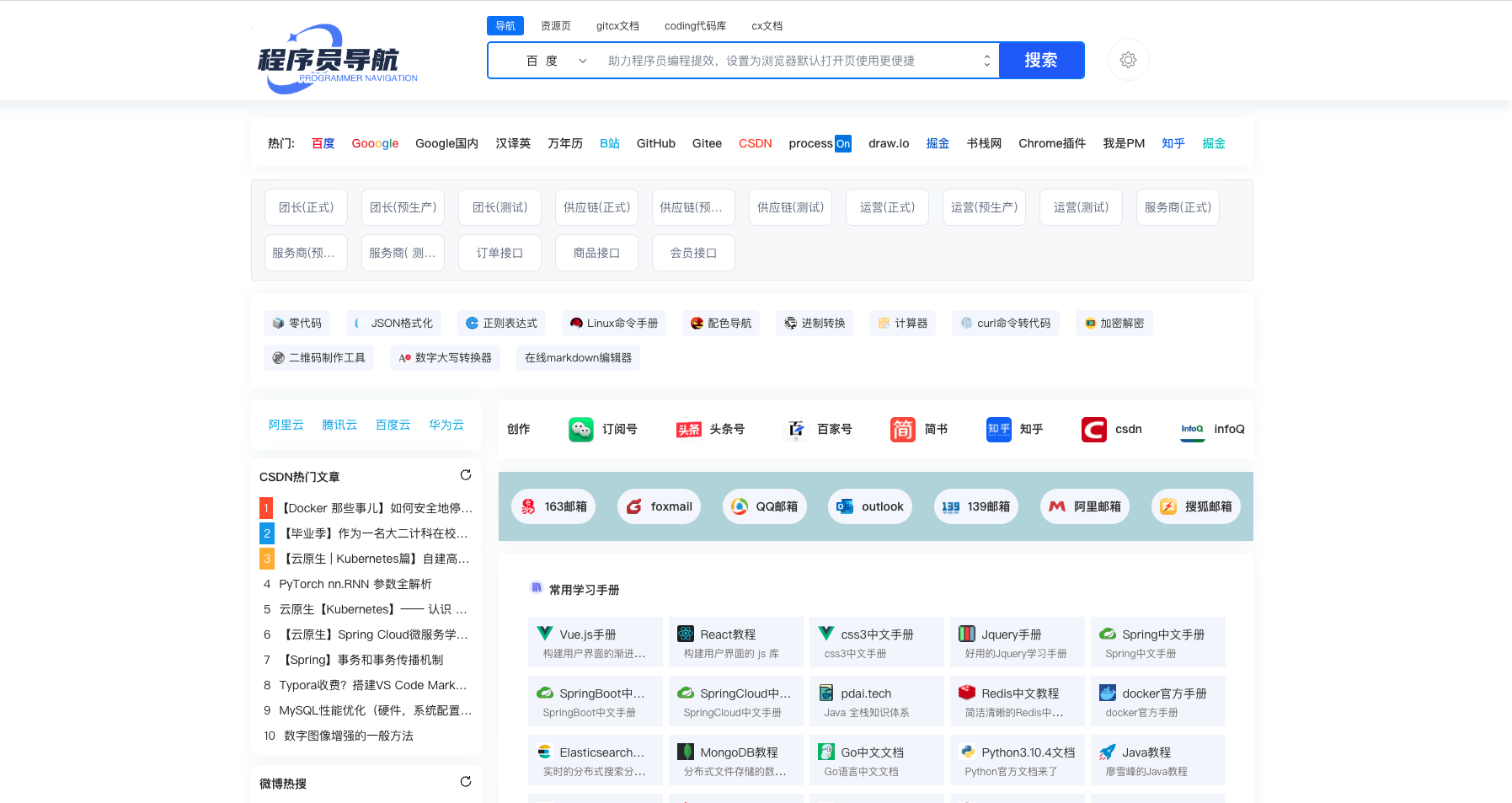Click the 163邮箱 icon
1512x803 pixels.
click(528, 506)
